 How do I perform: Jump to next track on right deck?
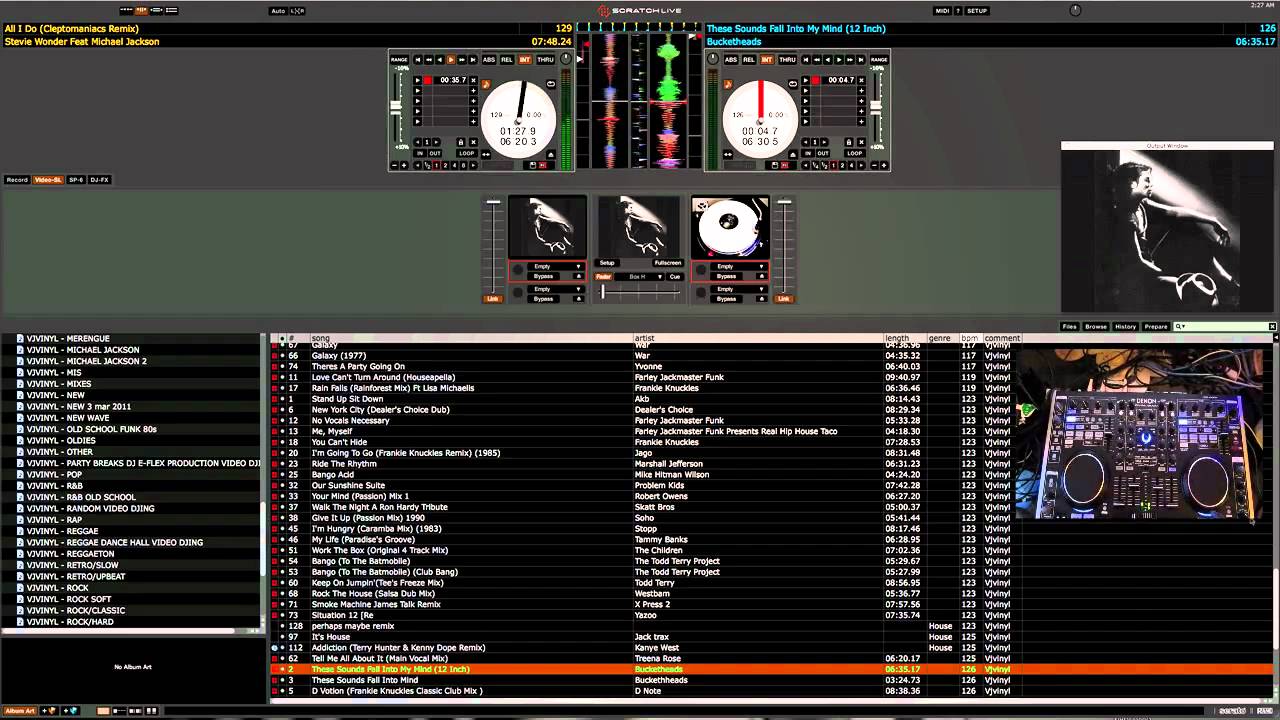pyautogui.click(x=861, y=60)
